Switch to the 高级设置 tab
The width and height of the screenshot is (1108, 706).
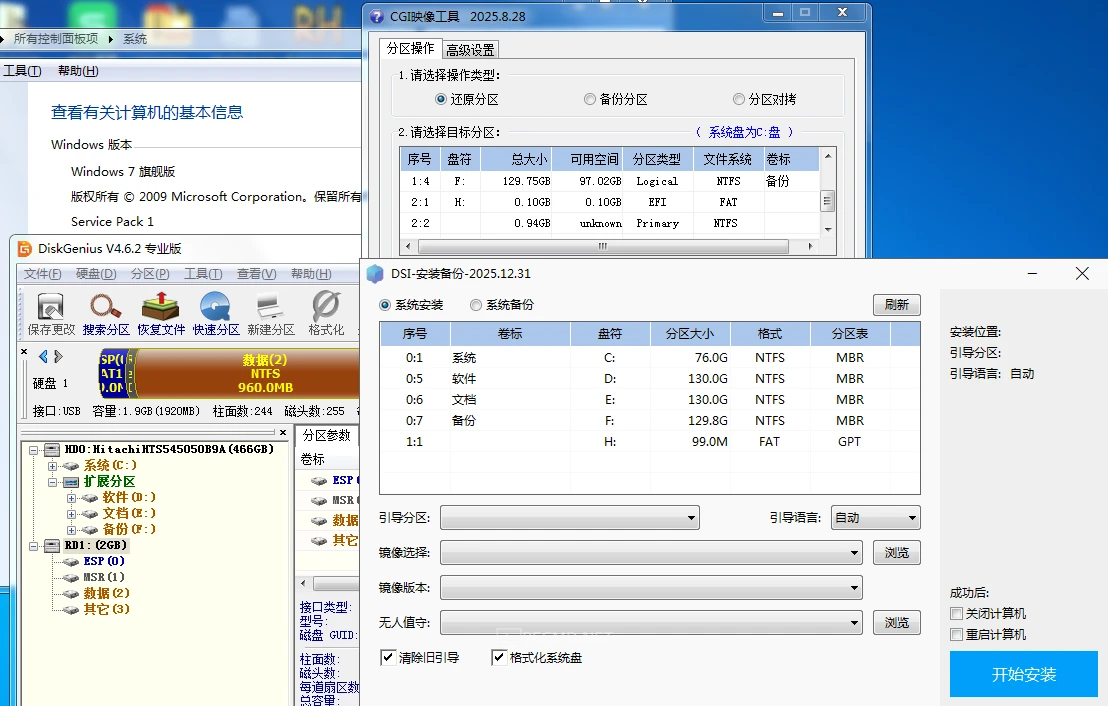[x=471, y=48]
